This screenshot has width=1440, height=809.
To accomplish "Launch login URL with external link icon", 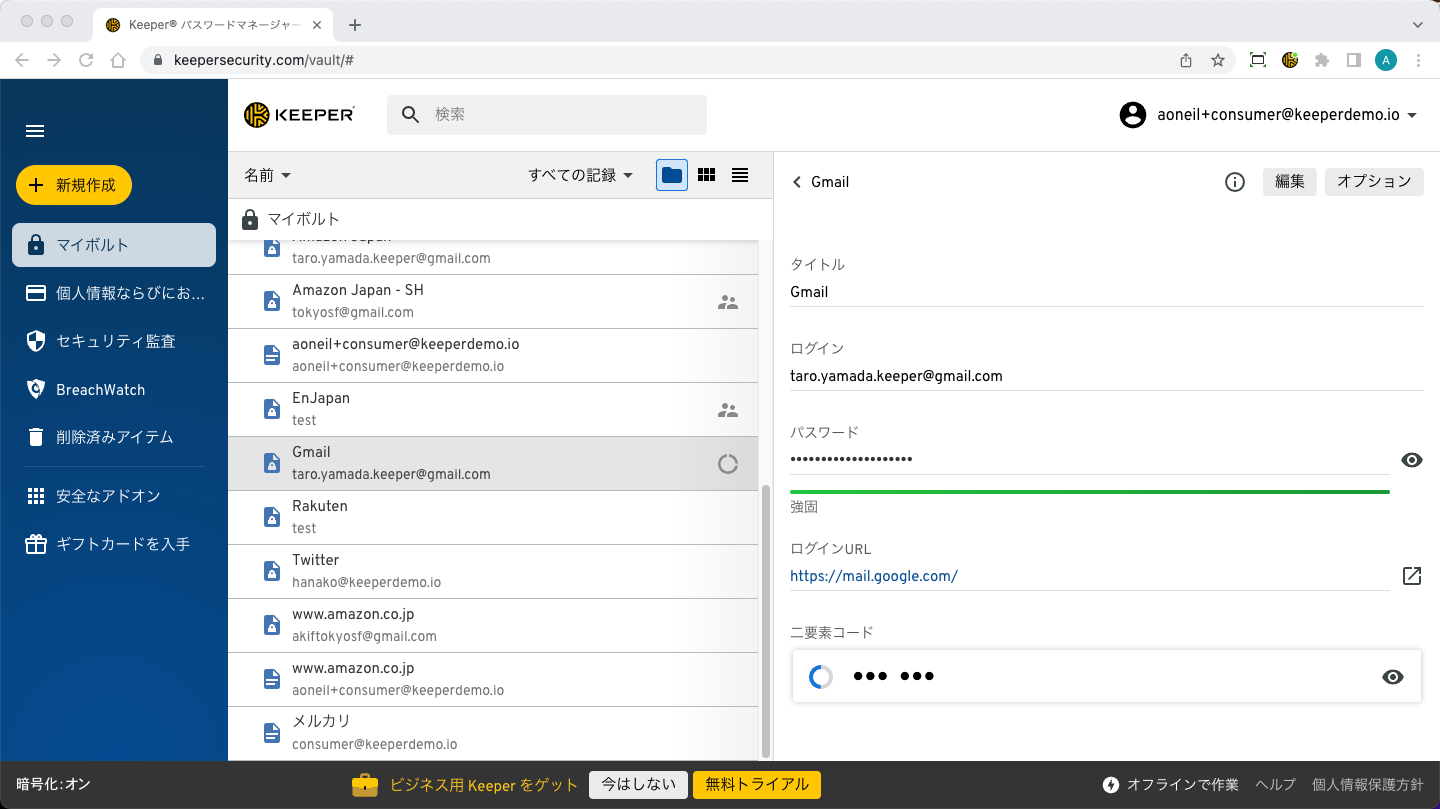I will point(1411,576).
